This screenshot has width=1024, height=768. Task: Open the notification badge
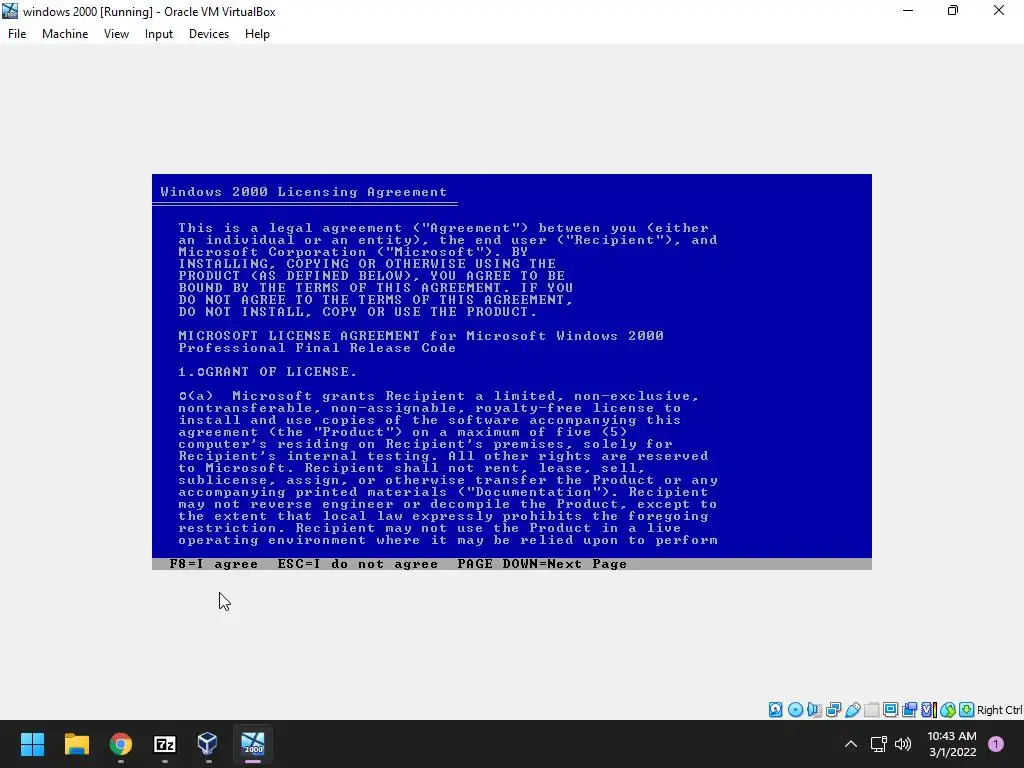(x=996, y=744)
